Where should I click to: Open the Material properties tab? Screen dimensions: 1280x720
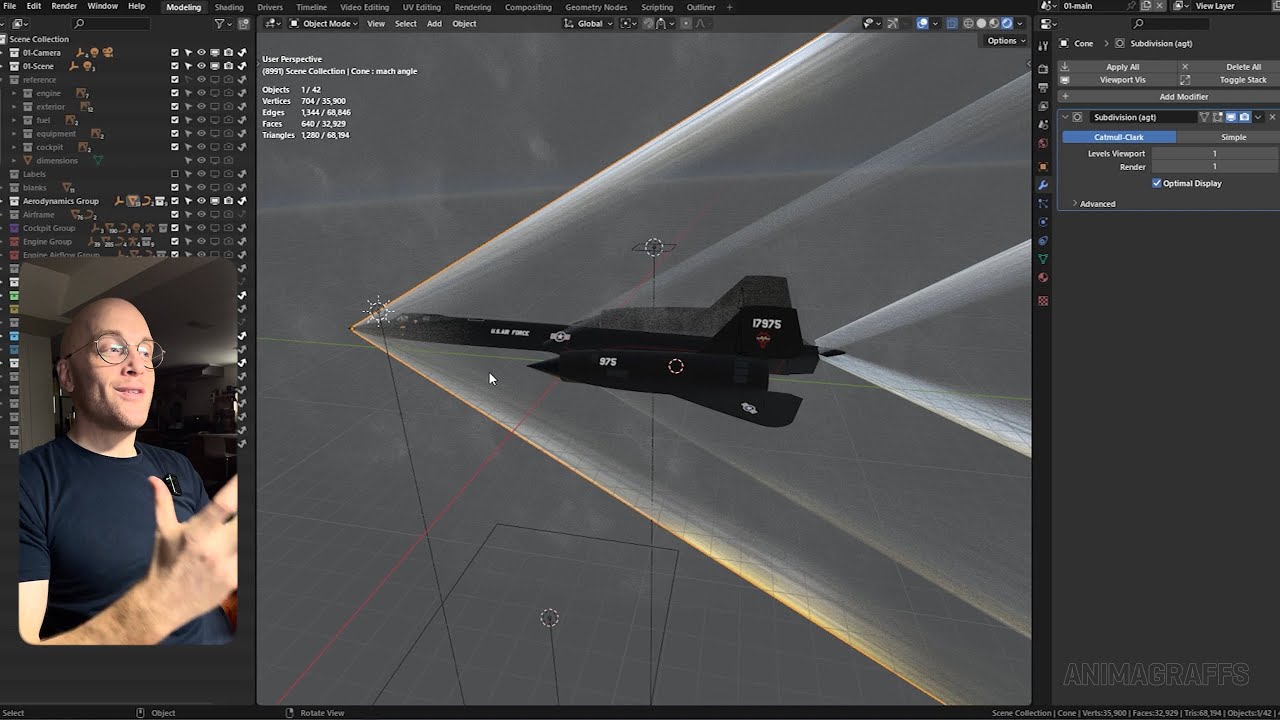coord(1043,277)
